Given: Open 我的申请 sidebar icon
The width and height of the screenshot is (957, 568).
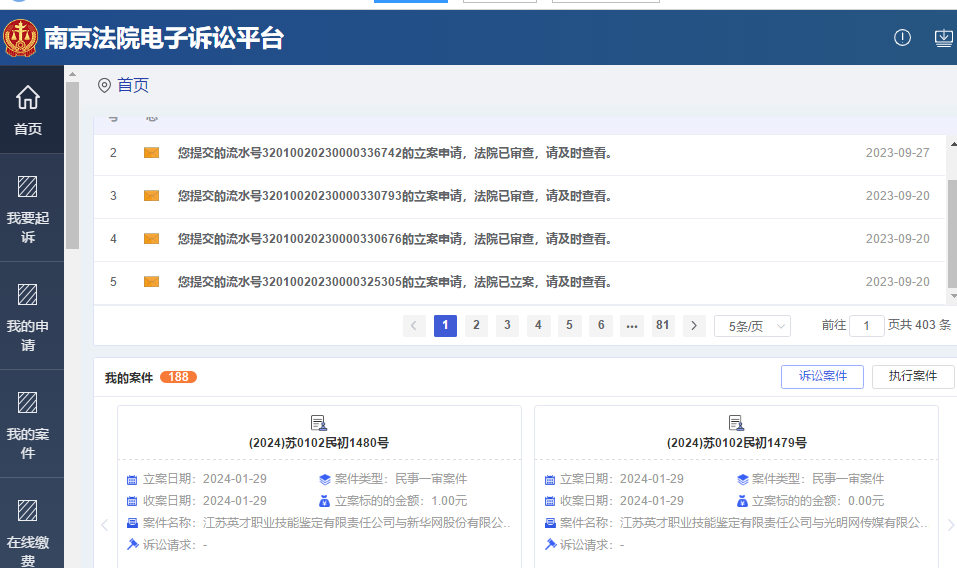Looking at the screenshot, I should tap(28, 295).
